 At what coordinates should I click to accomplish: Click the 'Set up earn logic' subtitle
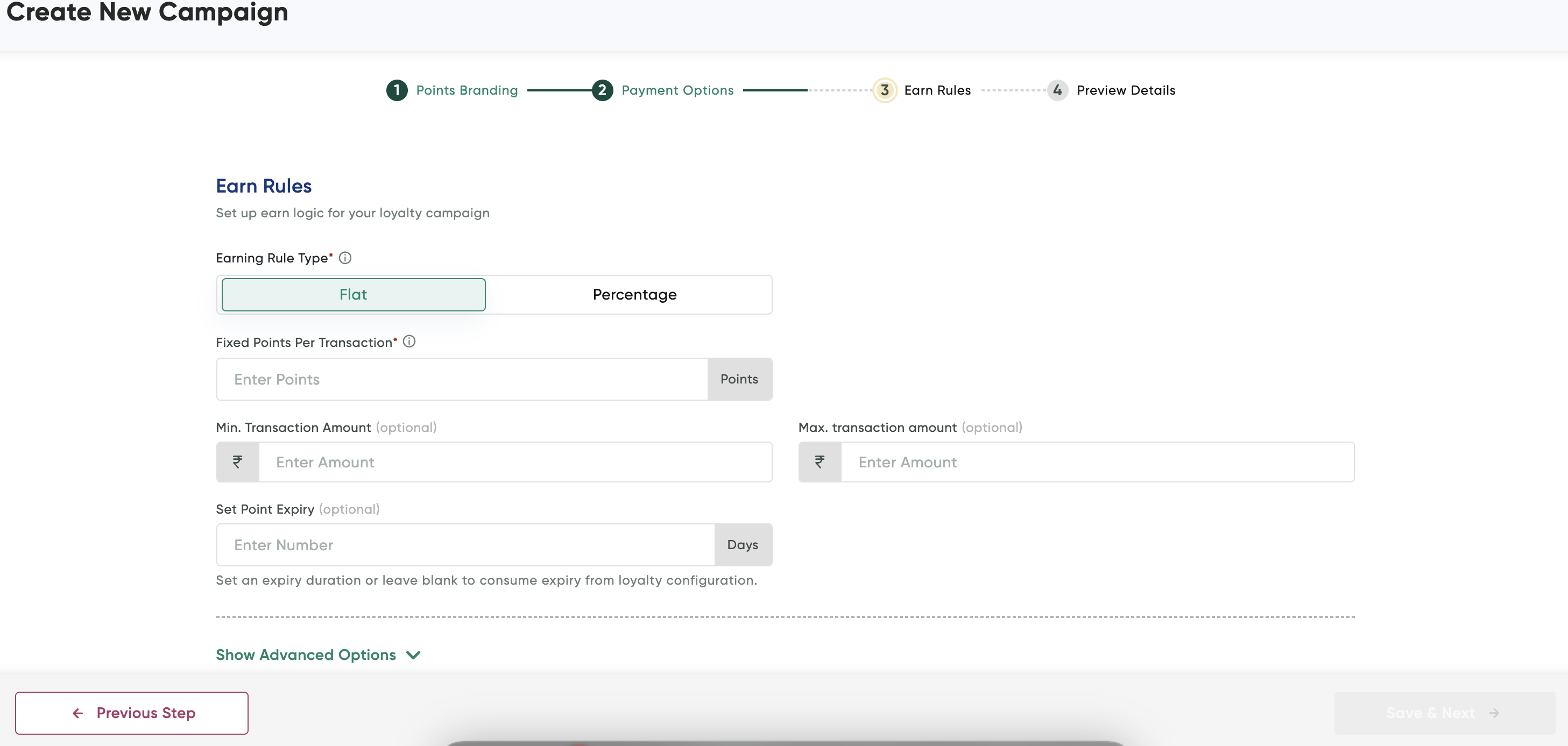352,213
